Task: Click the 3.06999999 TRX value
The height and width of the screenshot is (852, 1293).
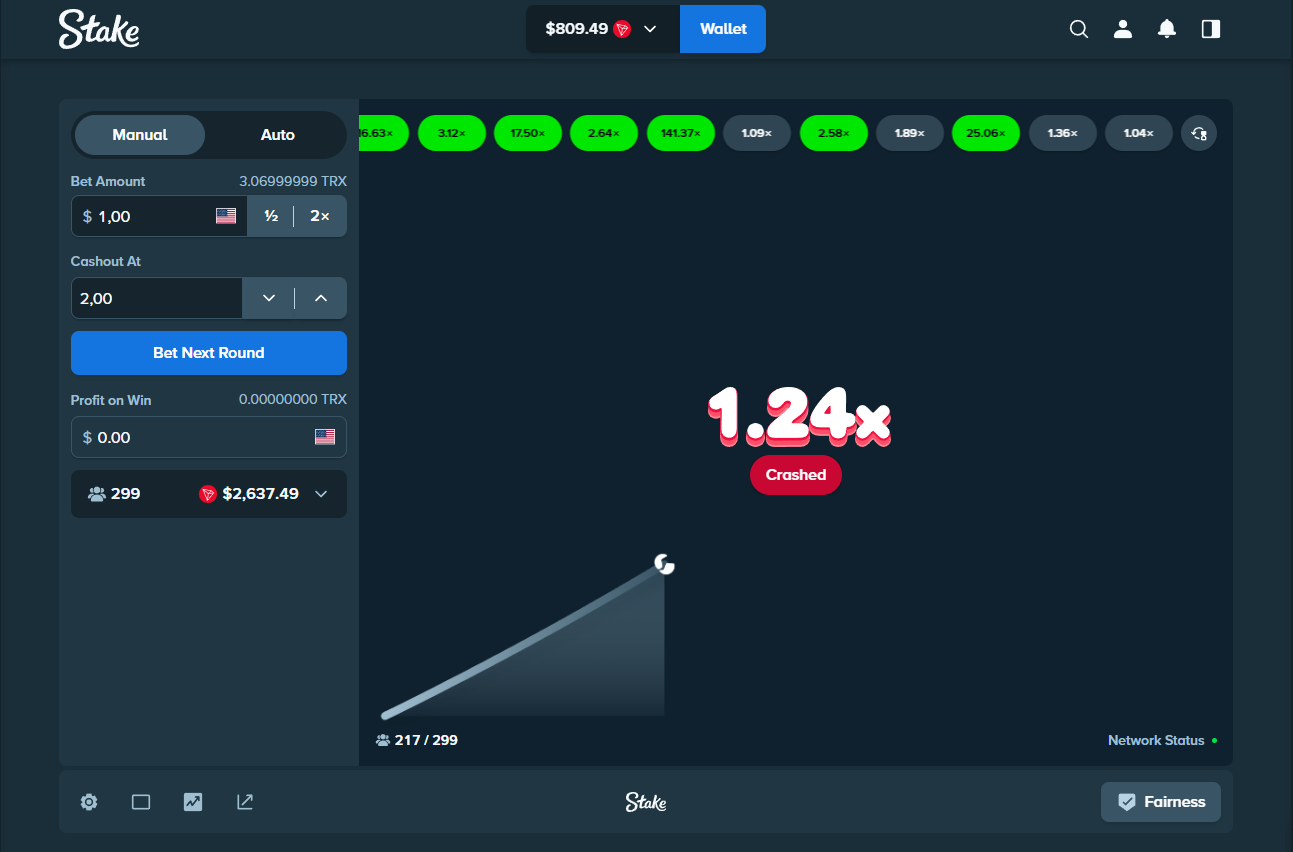Action: 293,181
